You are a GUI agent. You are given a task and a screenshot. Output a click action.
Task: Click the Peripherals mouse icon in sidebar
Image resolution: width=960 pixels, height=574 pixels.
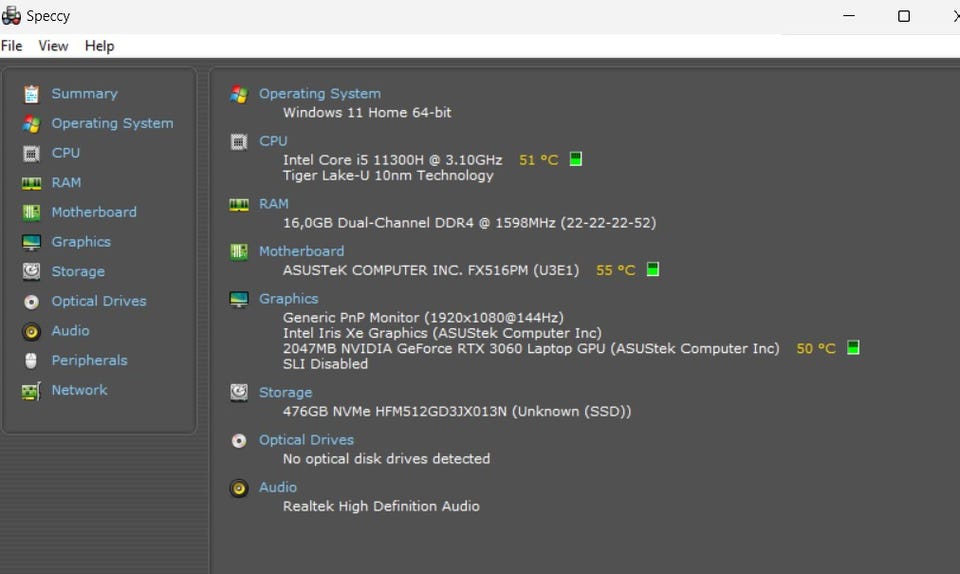(31, 360)
